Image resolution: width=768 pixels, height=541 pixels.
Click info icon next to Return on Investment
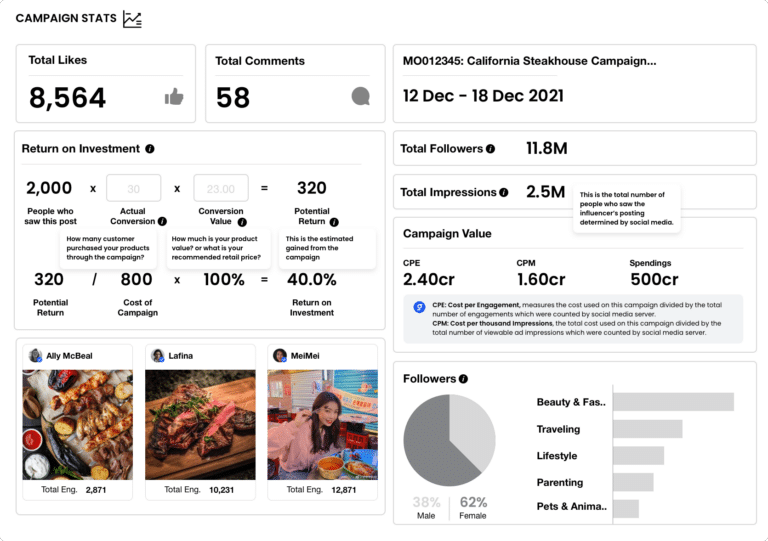click(x=150, y=149)
